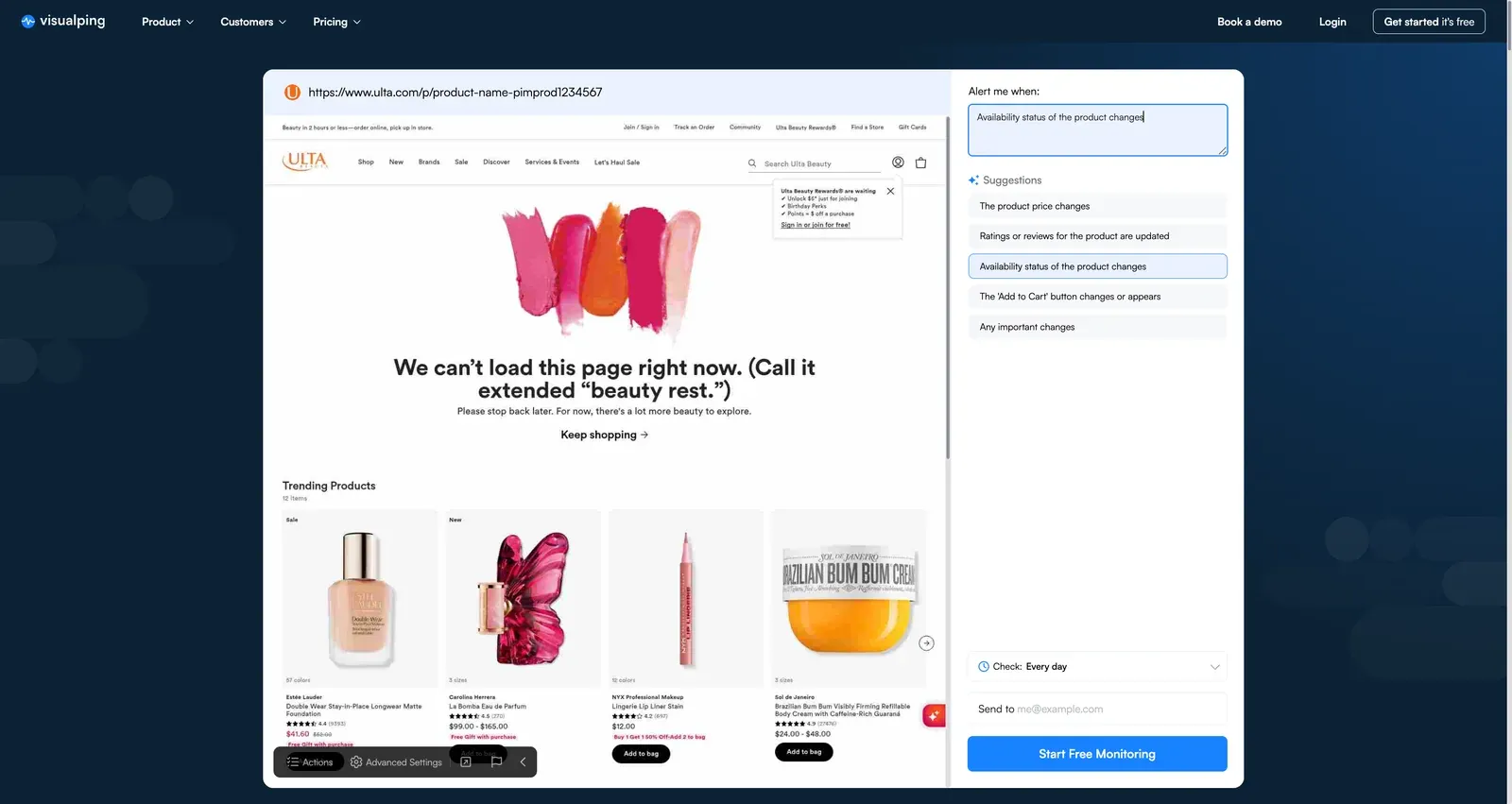Click Estée Lauder Double Wear foundation thumbnail

pyautogui.click(x=360, y=598)
